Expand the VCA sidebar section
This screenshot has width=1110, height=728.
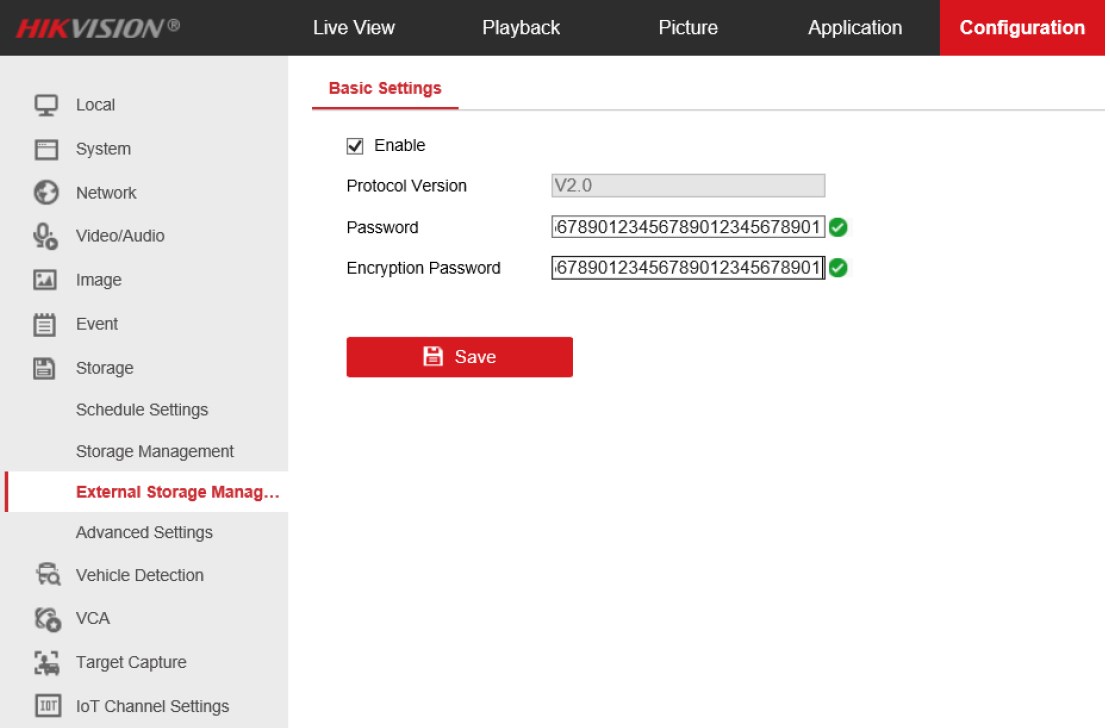[x=92, y=618]
